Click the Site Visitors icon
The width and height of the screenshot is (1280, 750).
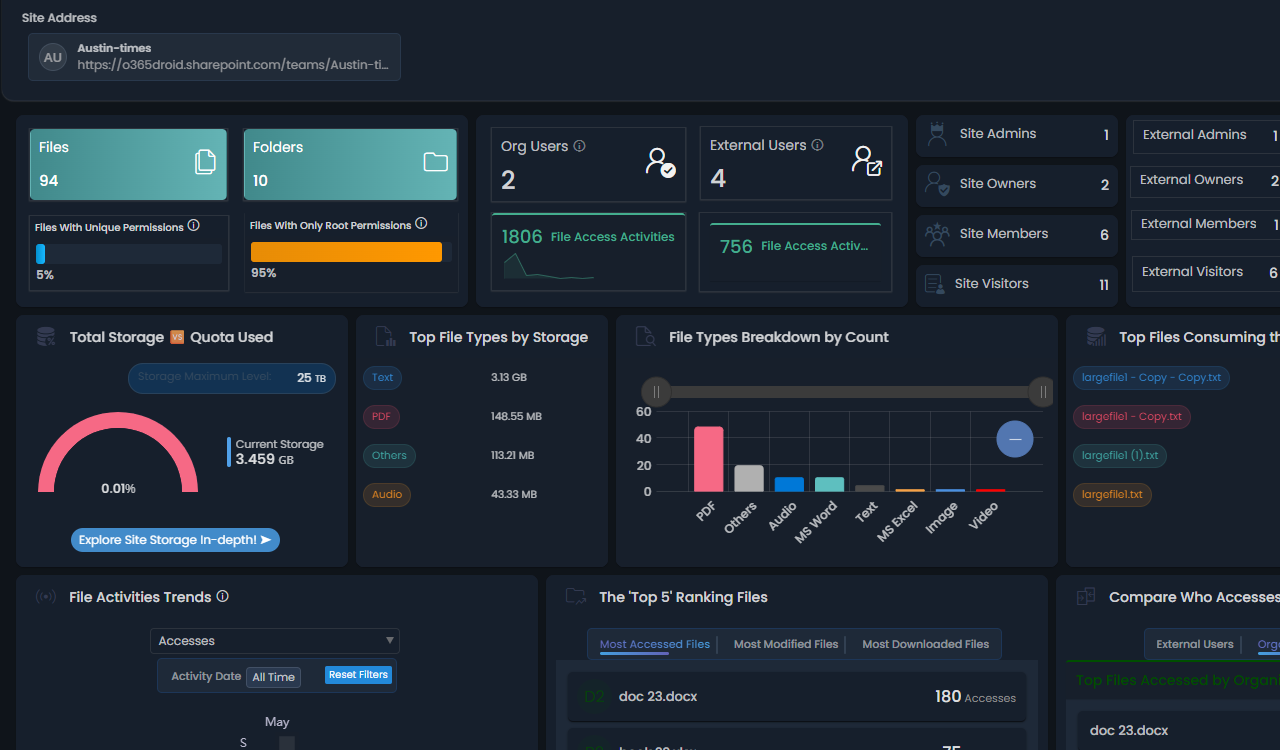(x=935, y=284)
